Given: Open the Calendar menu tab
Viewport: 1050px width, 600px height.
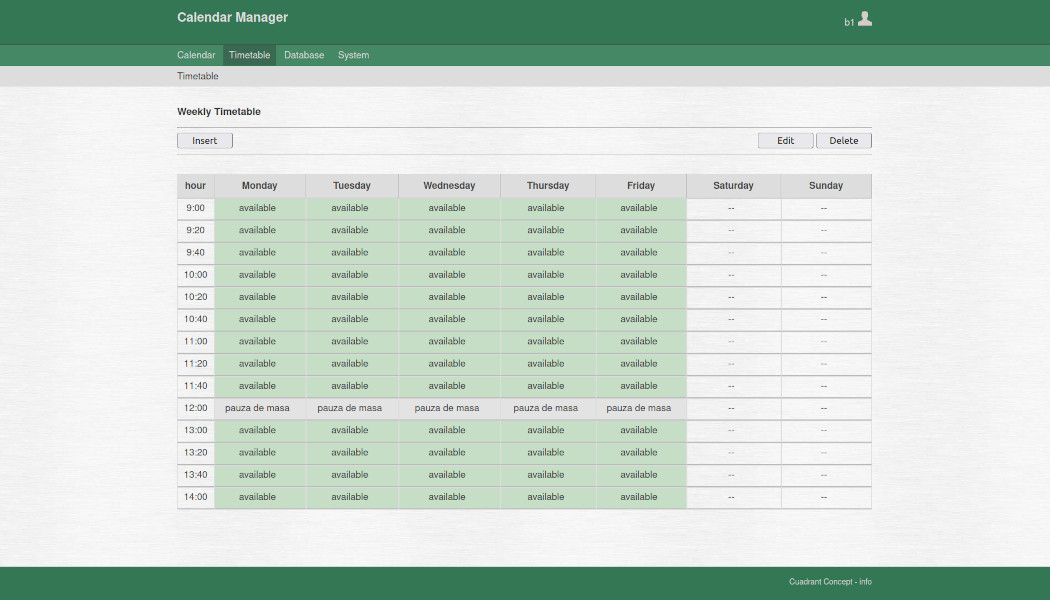Looking at the screenshot, I should coord(196,55).
